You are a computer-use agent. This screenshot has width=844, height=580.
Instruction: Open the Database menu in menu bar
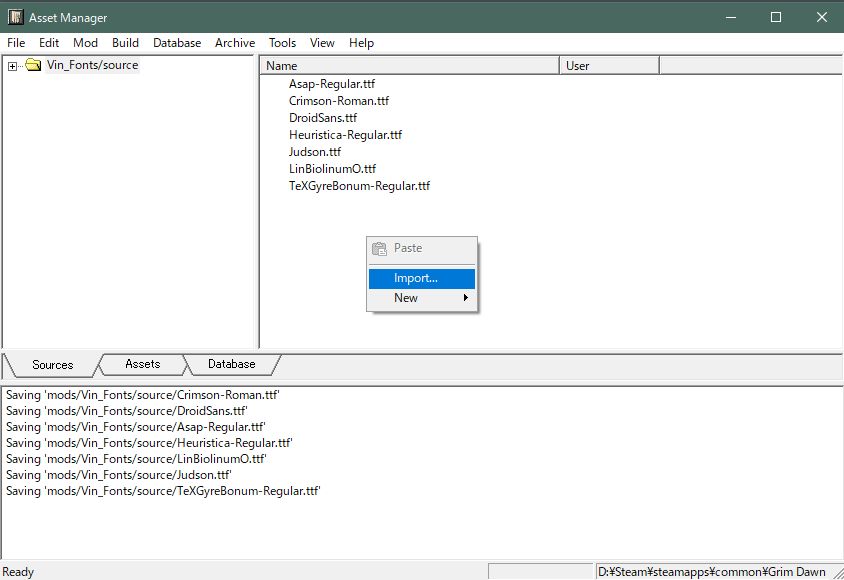click(177, 43)
